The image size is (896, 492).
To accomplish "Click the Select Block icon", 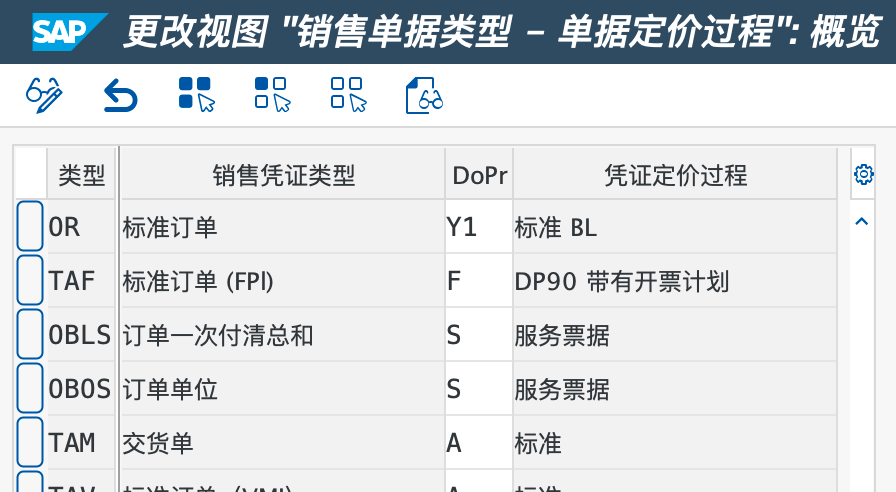I will point(272,95).
